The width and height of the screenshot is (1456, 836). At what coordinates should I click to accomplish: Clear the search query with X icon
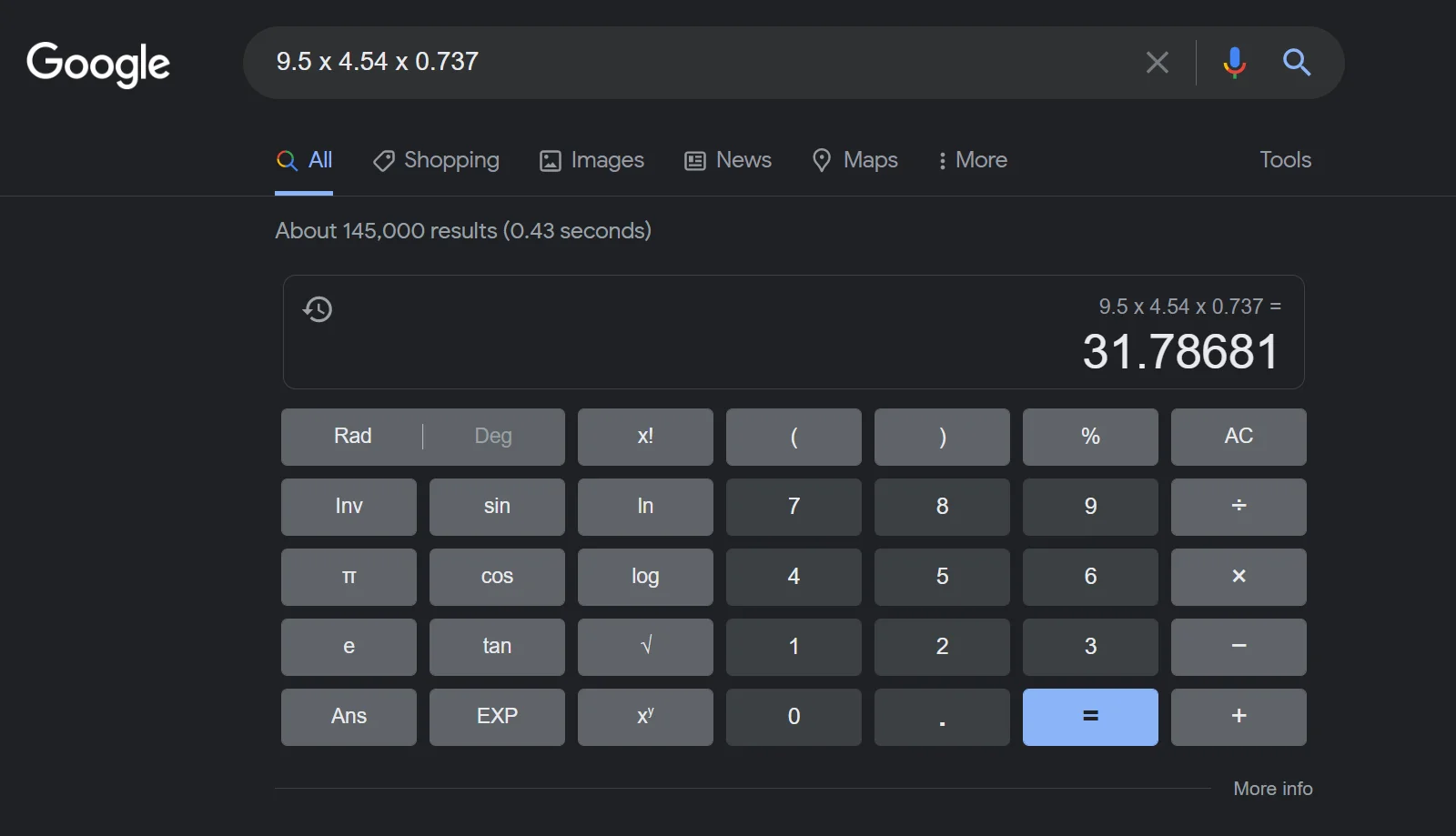[1158, 62]
